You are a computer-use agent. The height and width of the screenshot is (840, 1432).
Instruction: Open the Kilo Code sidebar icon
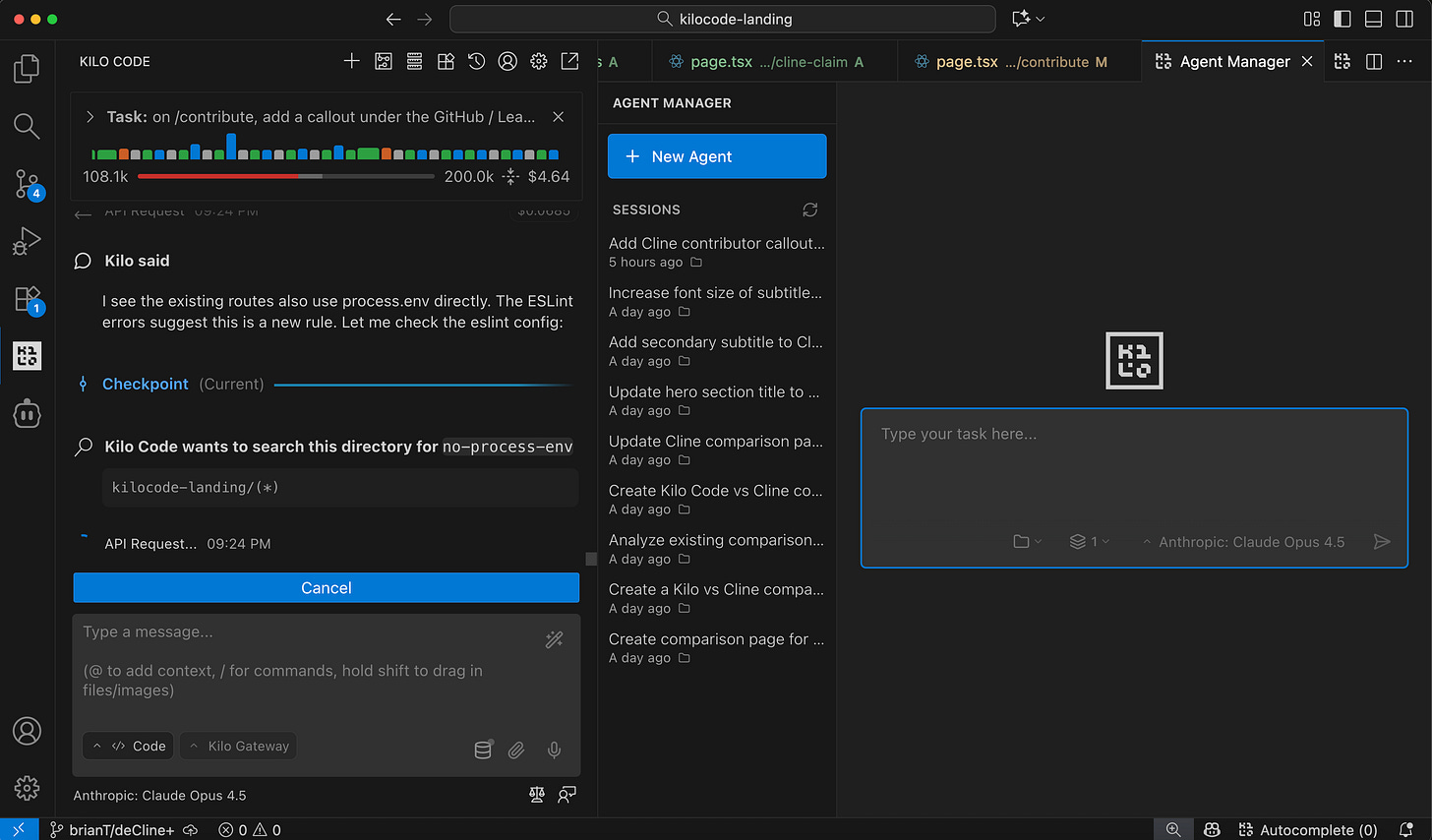(28, 355)
